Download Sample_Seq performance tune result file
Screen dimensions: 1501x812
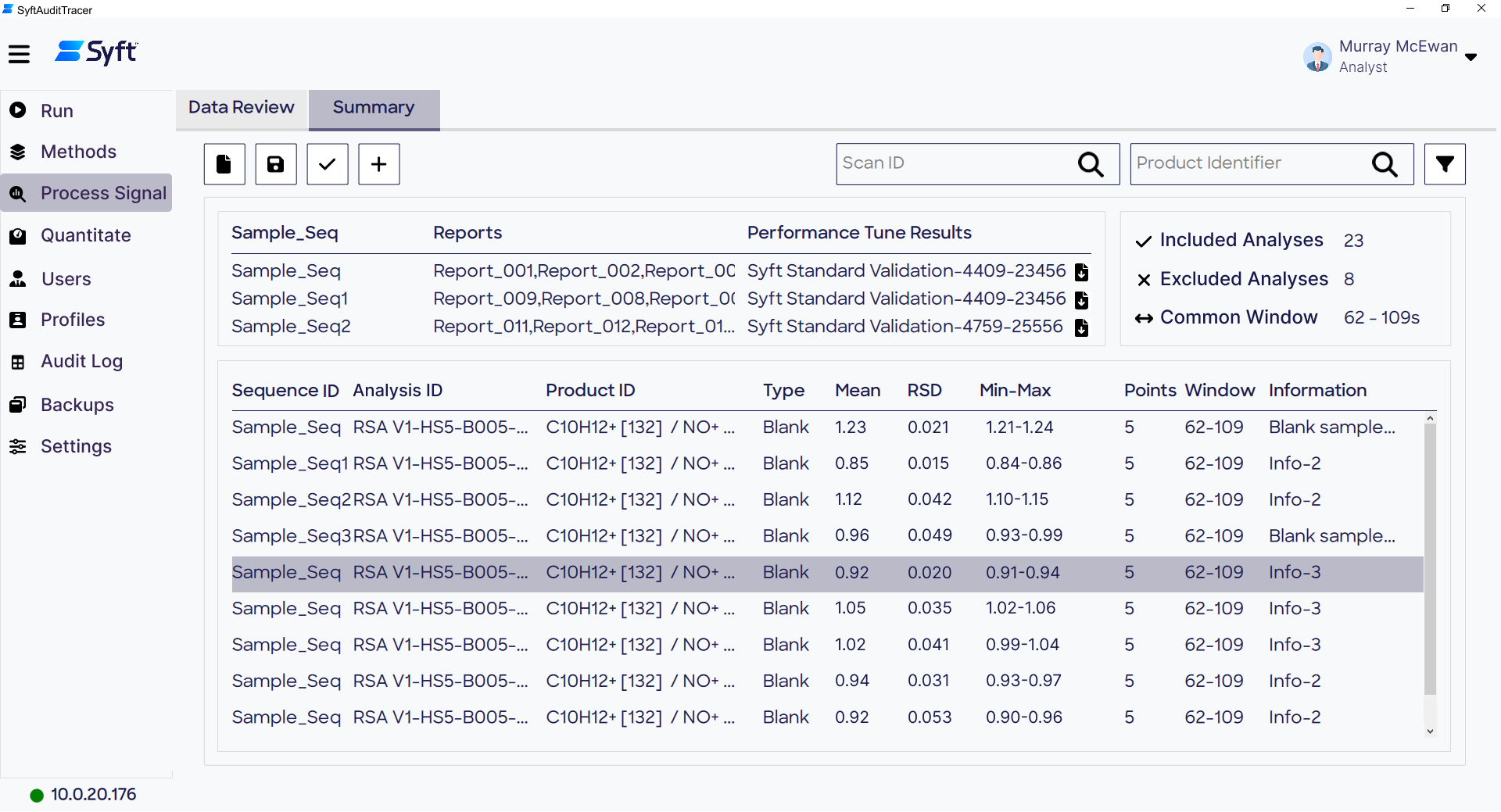pyautogui.click(x=1081, y=272)
